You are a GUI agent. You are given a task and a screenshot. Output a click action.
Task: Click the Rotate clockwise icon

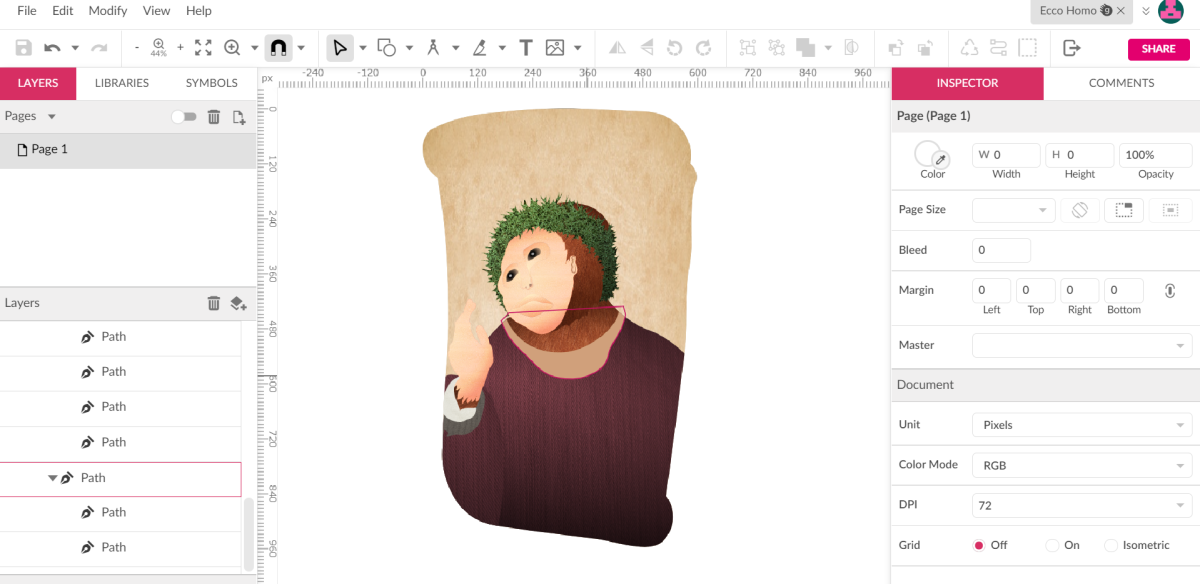pos(704,47)
